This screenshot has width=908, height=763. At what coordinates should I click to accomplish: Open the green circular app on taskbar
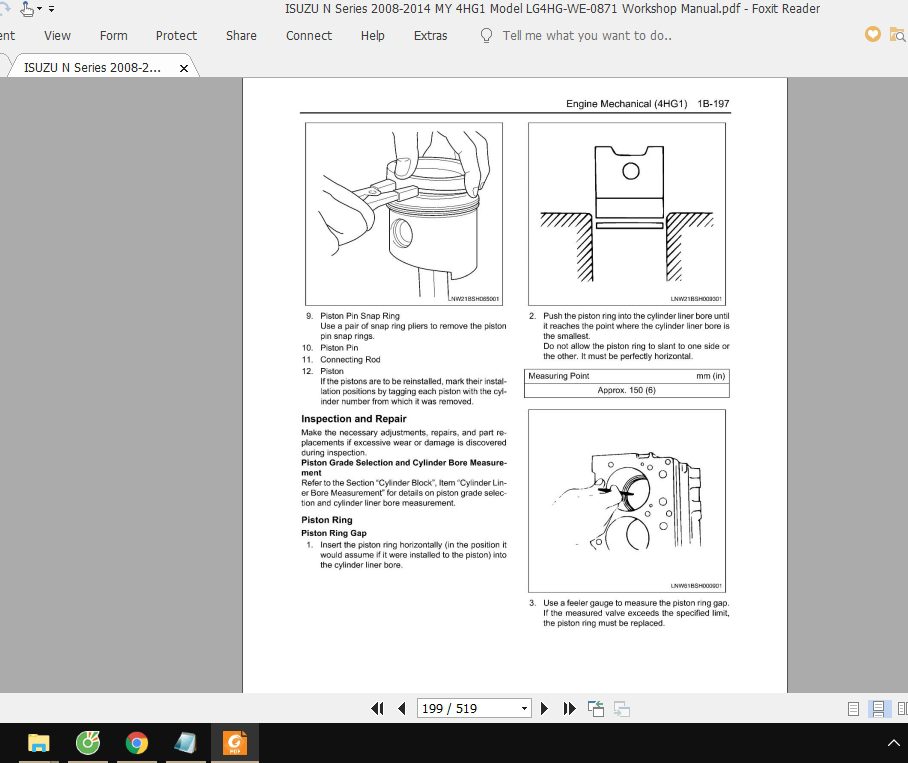click(87, 743)
